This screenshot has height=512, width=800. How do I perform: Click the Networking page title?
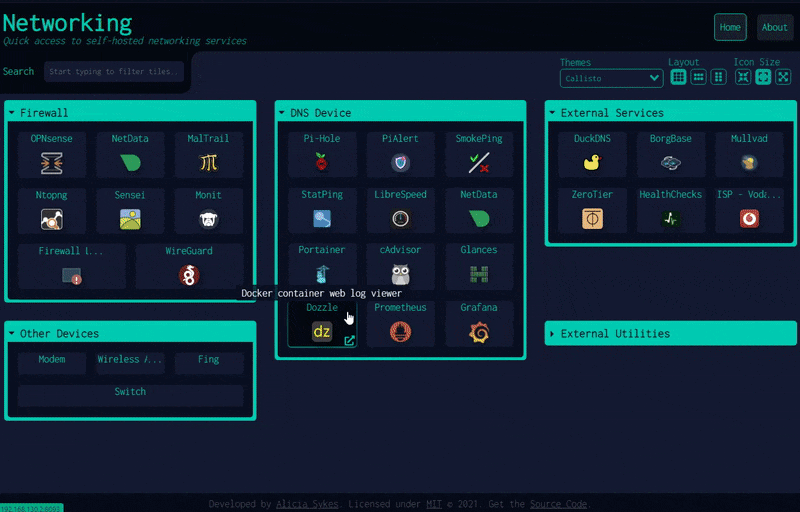[67, 23]
